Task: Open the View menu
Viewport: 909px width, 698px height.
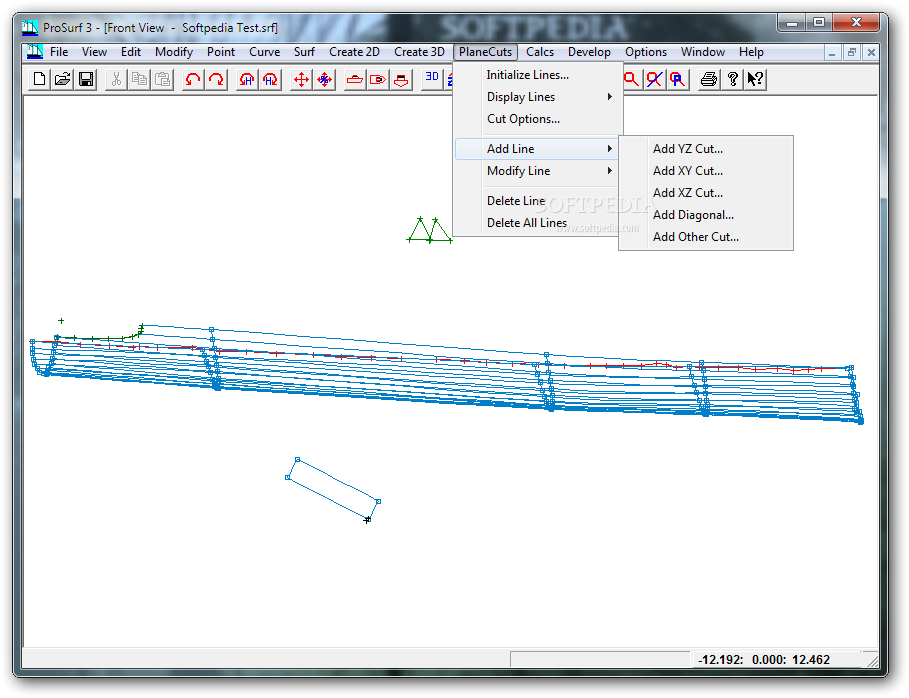Action: (94, 52)
